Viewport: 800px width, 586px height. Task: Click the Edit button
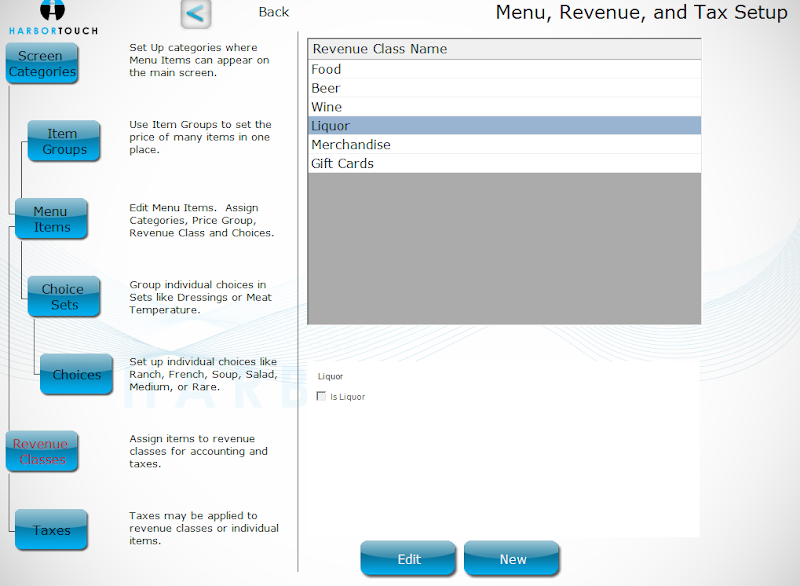[x=409, y=559]
